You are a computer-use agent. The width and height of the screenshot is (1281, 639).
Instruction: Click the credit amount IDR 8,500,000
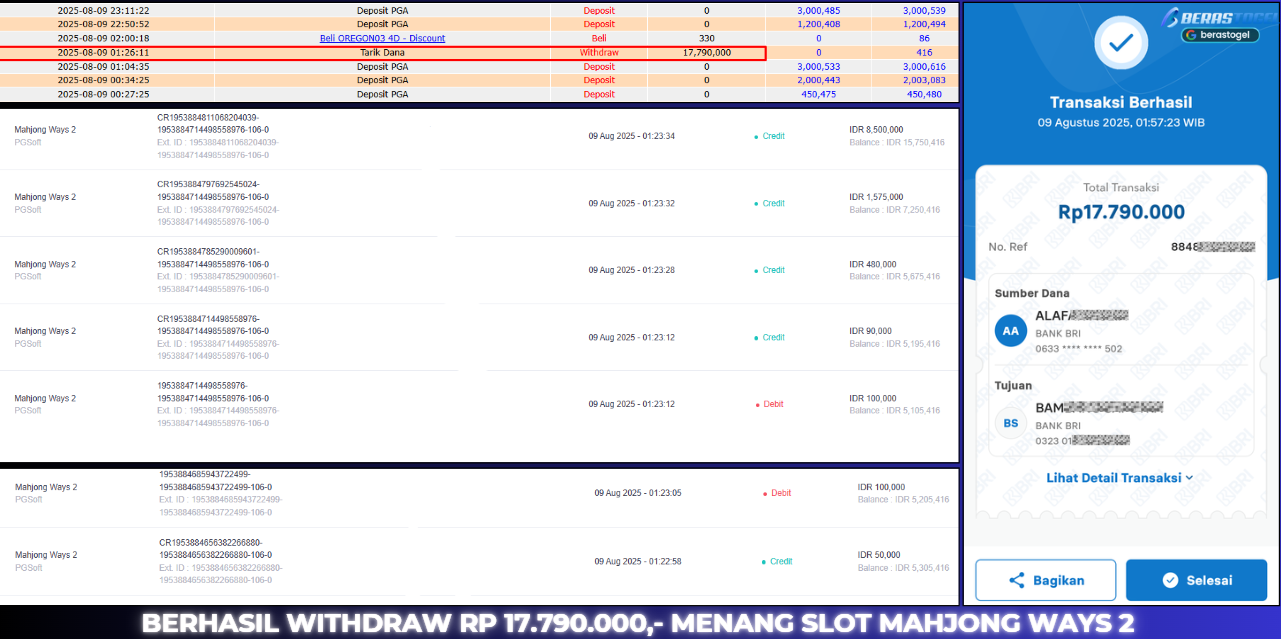click(876, 129)
